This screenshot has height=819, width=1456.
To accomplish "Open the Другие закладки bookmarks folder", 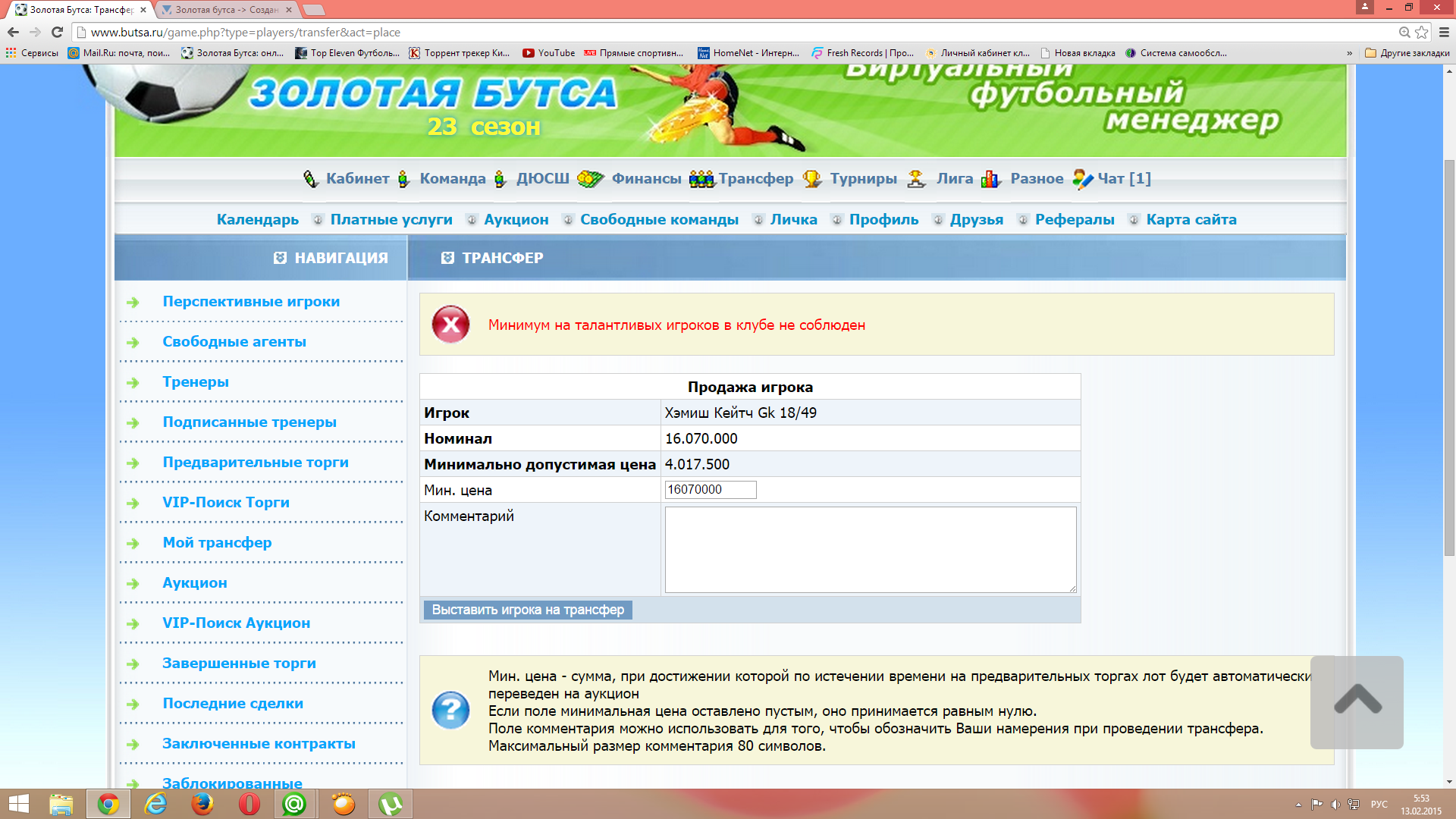I will click(x=1407, y=53).
